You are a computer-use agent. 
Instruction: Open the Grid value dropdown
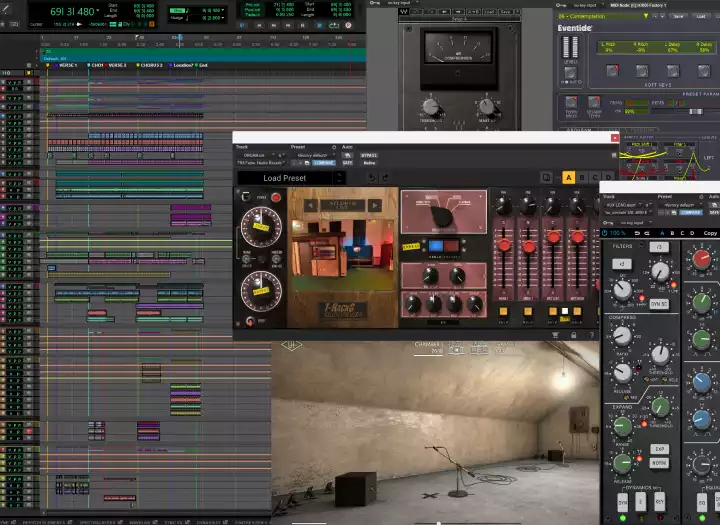click(x=223, y=10)
